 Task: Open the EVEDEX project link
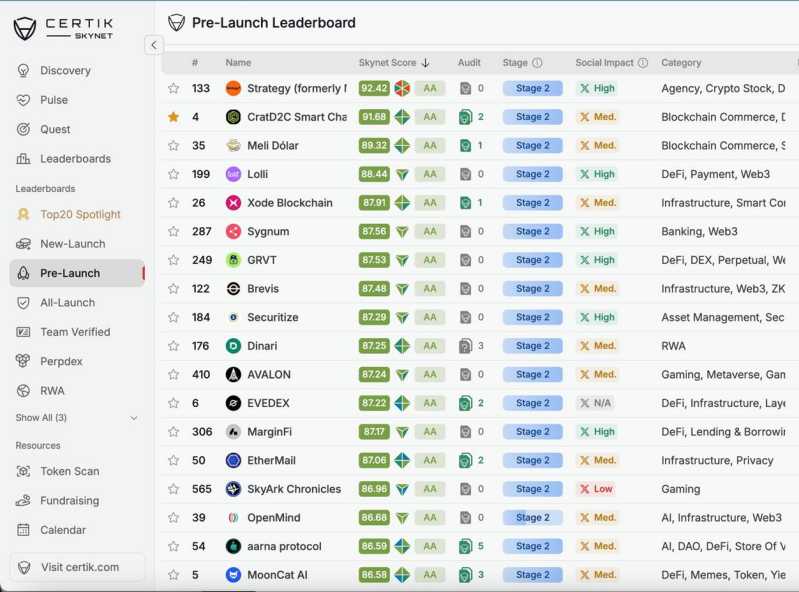[268, 403]
